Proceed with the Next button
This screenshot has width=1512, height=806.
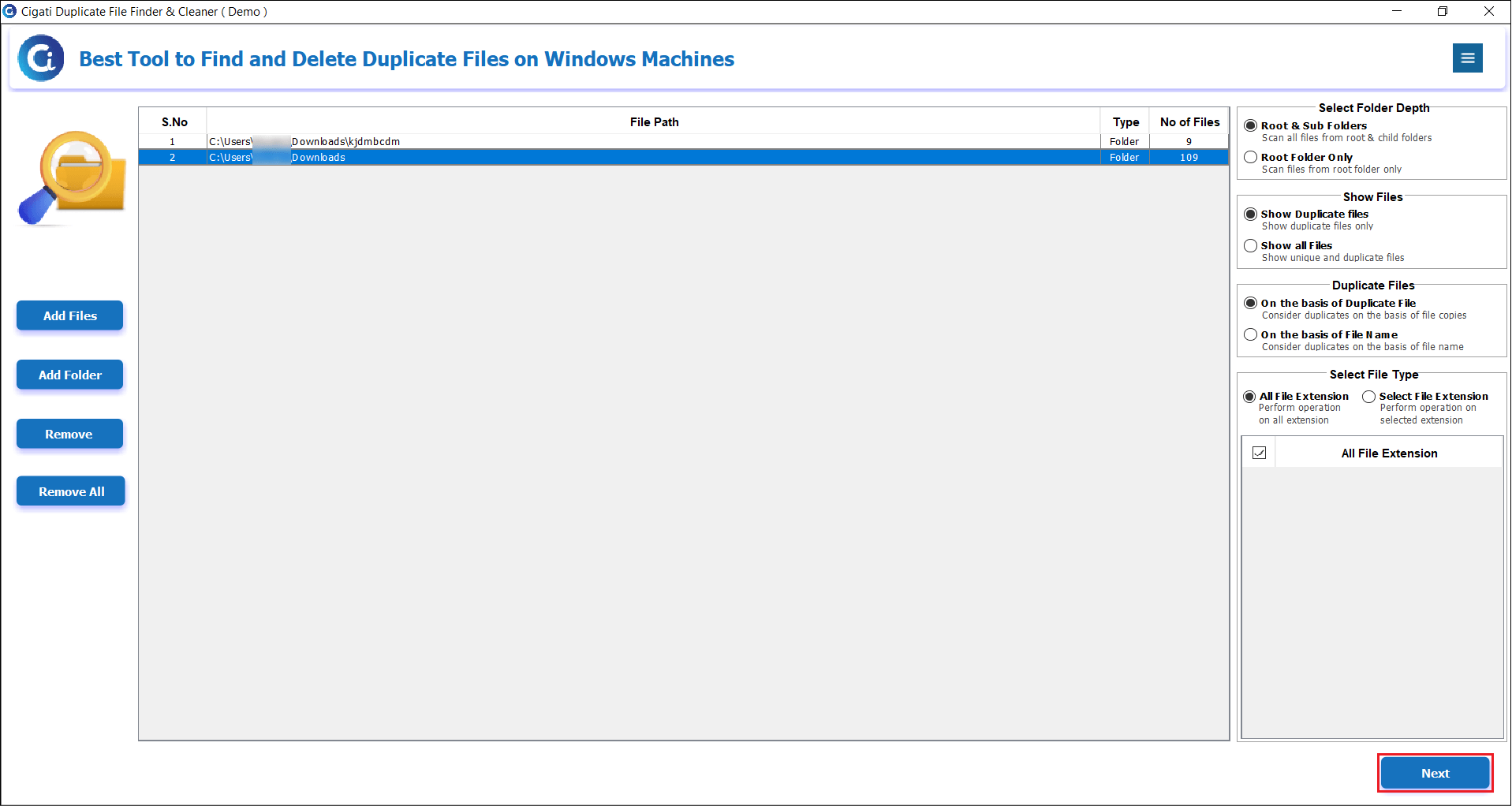[x=1435, y=773]
